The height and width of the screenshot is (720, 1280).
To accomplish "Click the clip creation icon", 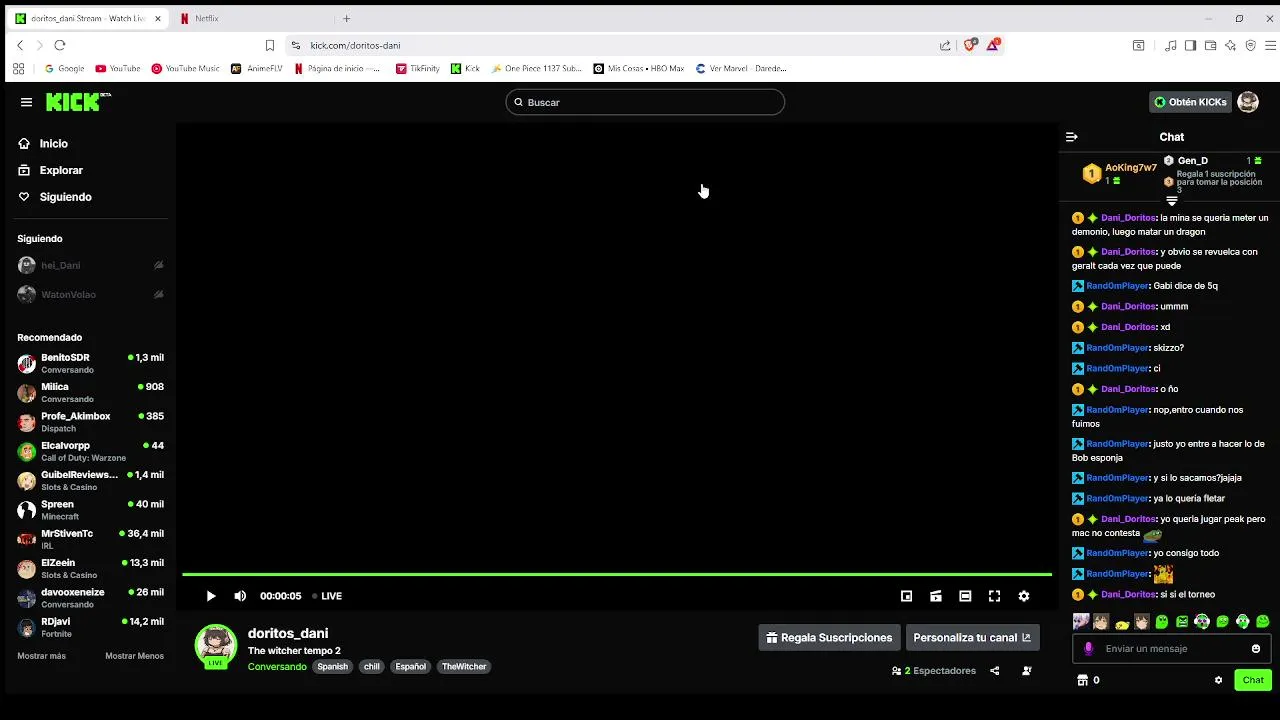I will [x=936, y=596].
